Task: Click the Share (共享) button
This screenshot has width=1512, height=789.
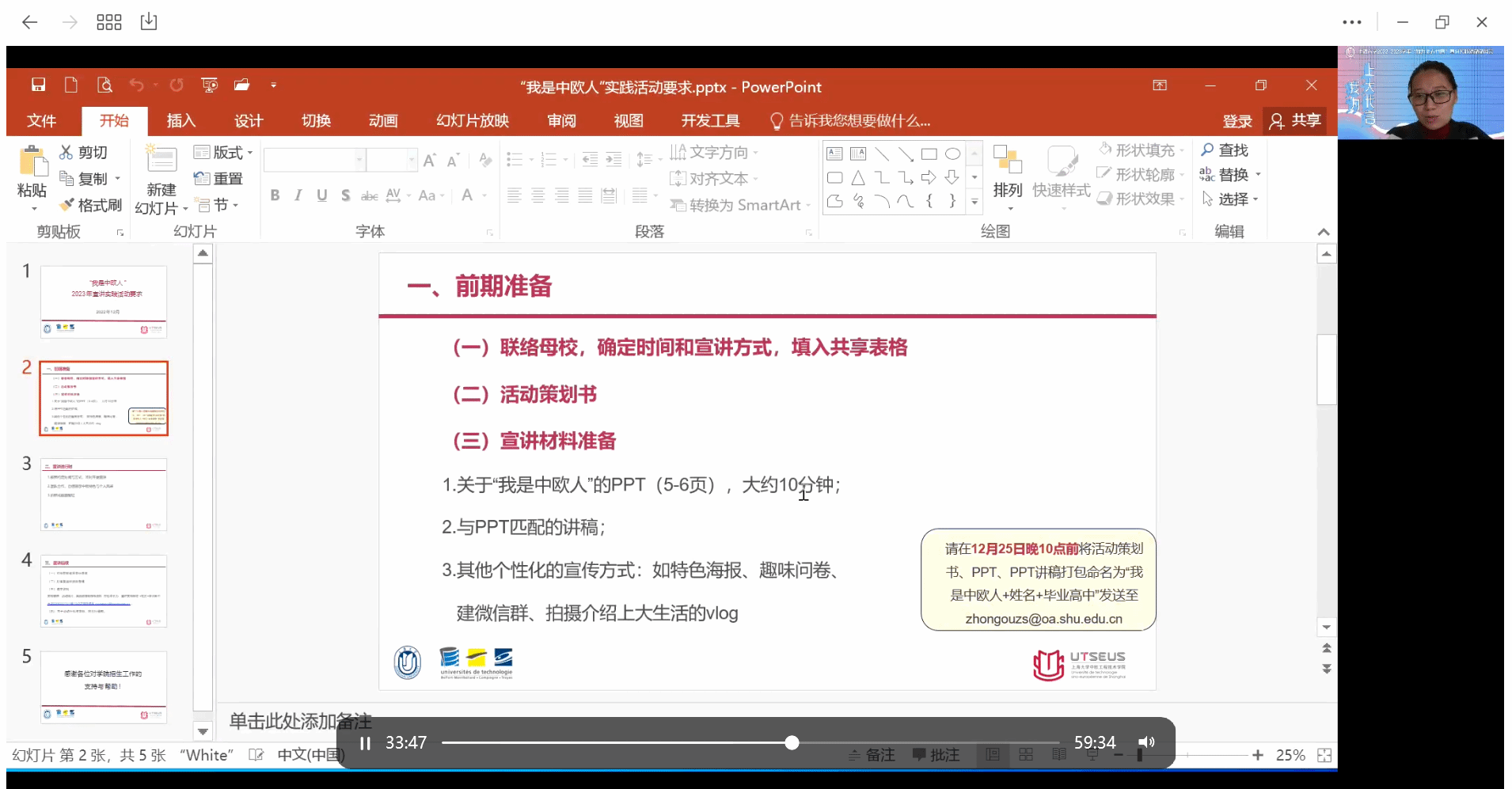Action: [1296, 120]
